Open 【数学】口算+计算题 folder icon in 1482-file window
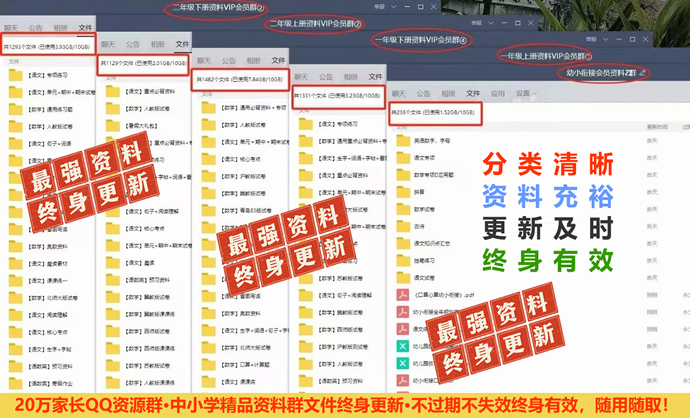The width and height of the screenshot is (690, 418). (209, 365)
